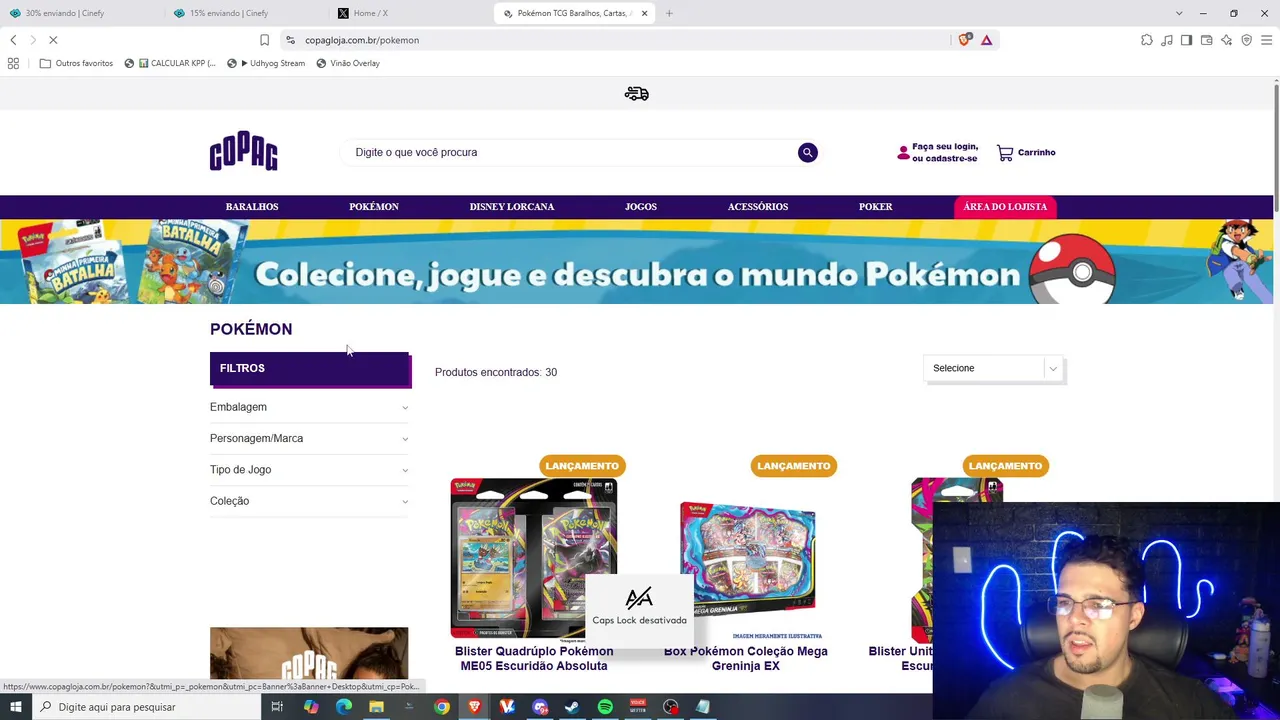This screenshot has height=720, width=1280.
Task: Open Steam from the taskbar
Action: coord(572,707)
